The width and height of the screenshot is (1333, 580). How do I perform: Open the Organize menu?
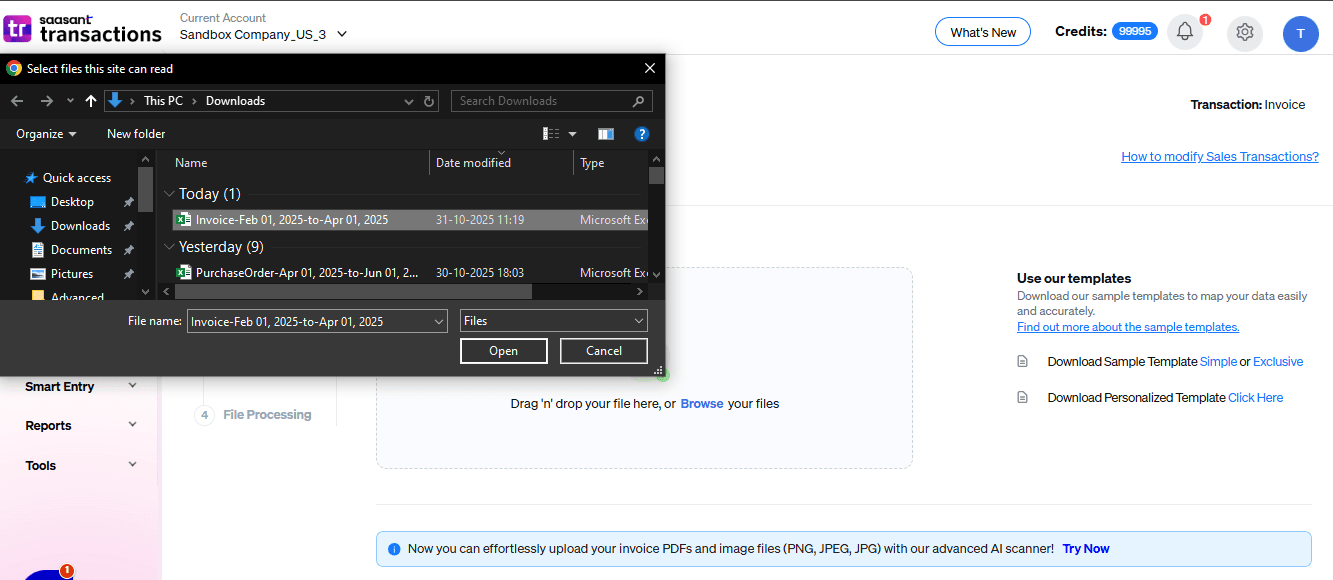click(x=44, y=133)
